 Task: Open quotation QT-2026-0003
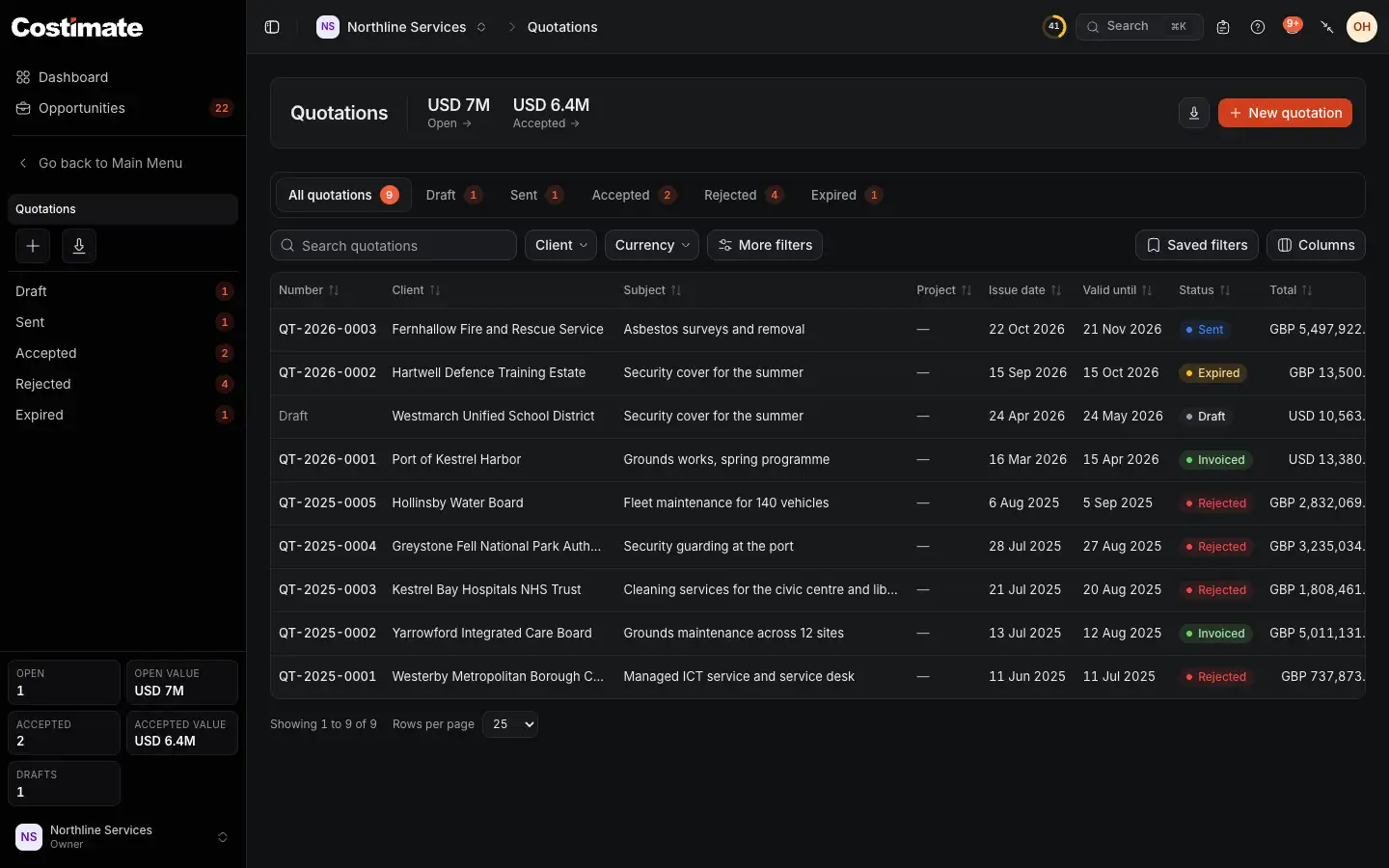coord(327,329)
